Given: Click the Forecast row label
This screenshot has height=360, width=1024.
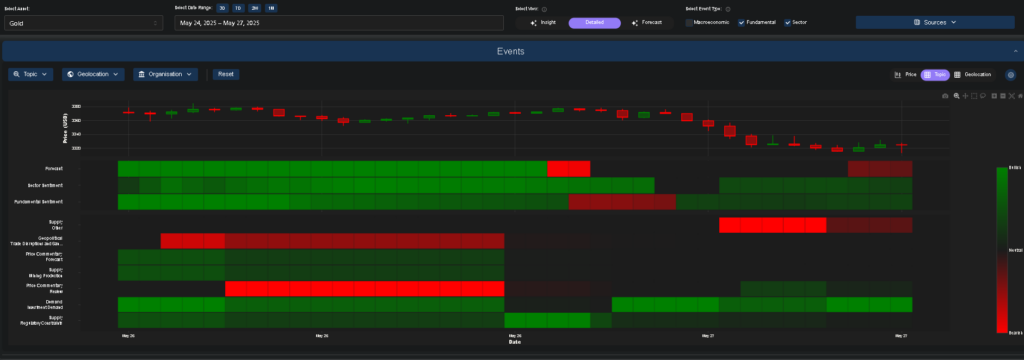Looking at the screenshot, I should point(54,169).
